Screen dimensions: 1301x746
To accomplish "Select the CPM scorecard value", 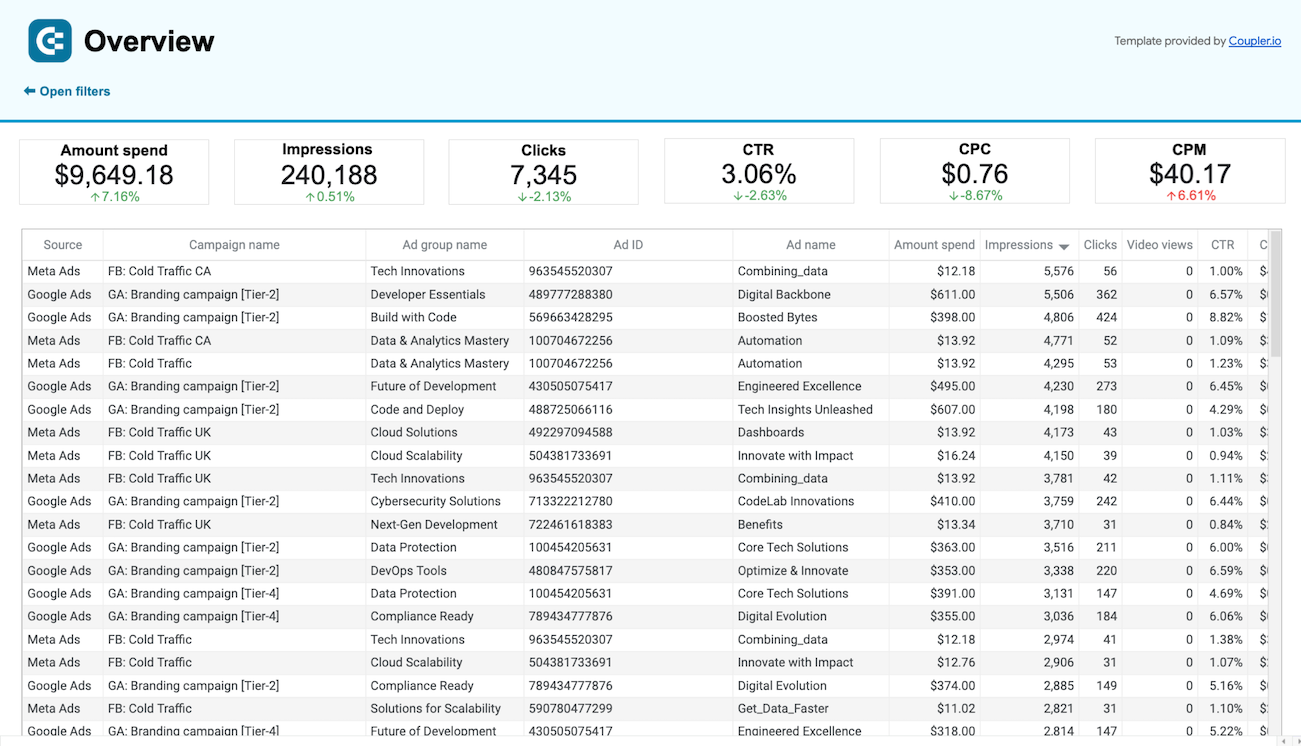I will [x=1189, y=174].
